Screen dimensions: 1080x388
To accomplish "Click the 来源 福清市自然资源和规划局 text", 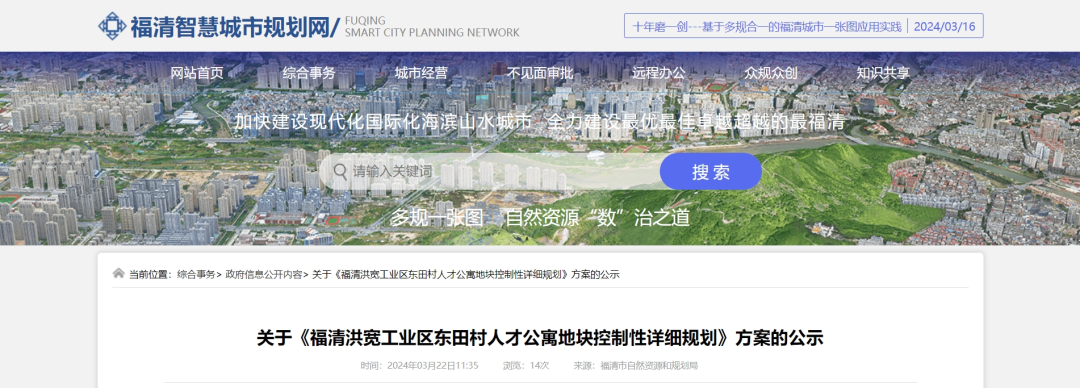I will (x=636, y=365).
